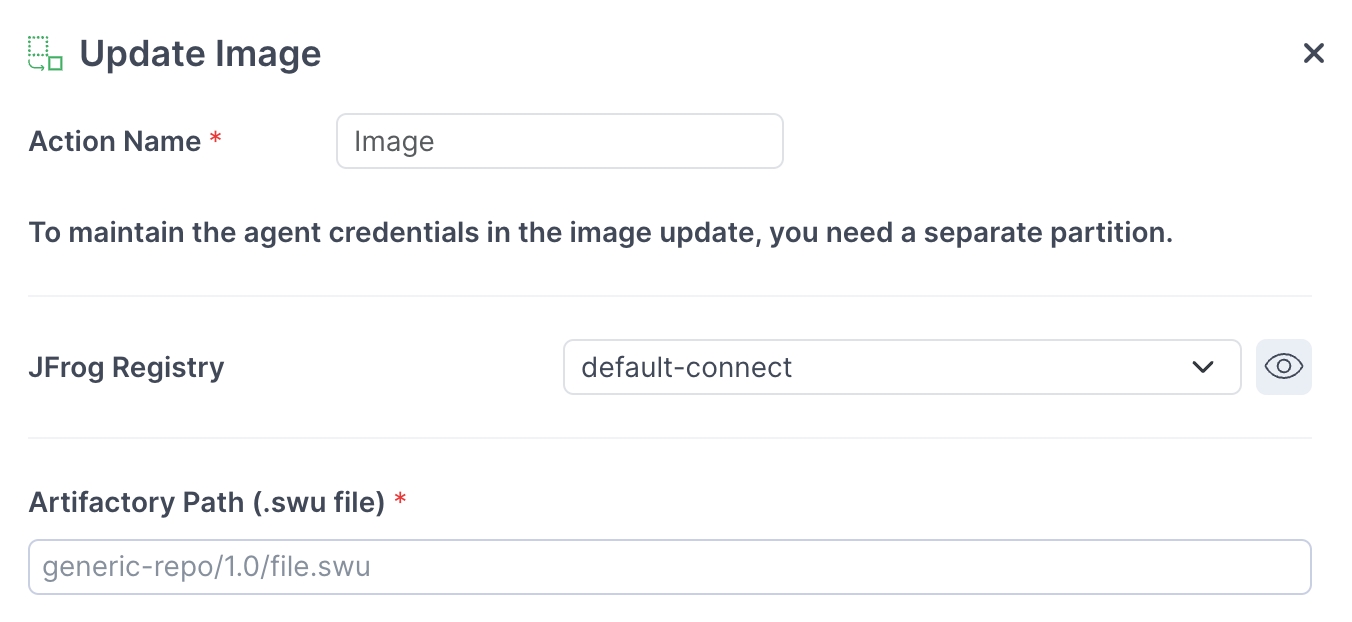Select the "default-connect" registry value
1352x622 pixels.
point(686,367)
